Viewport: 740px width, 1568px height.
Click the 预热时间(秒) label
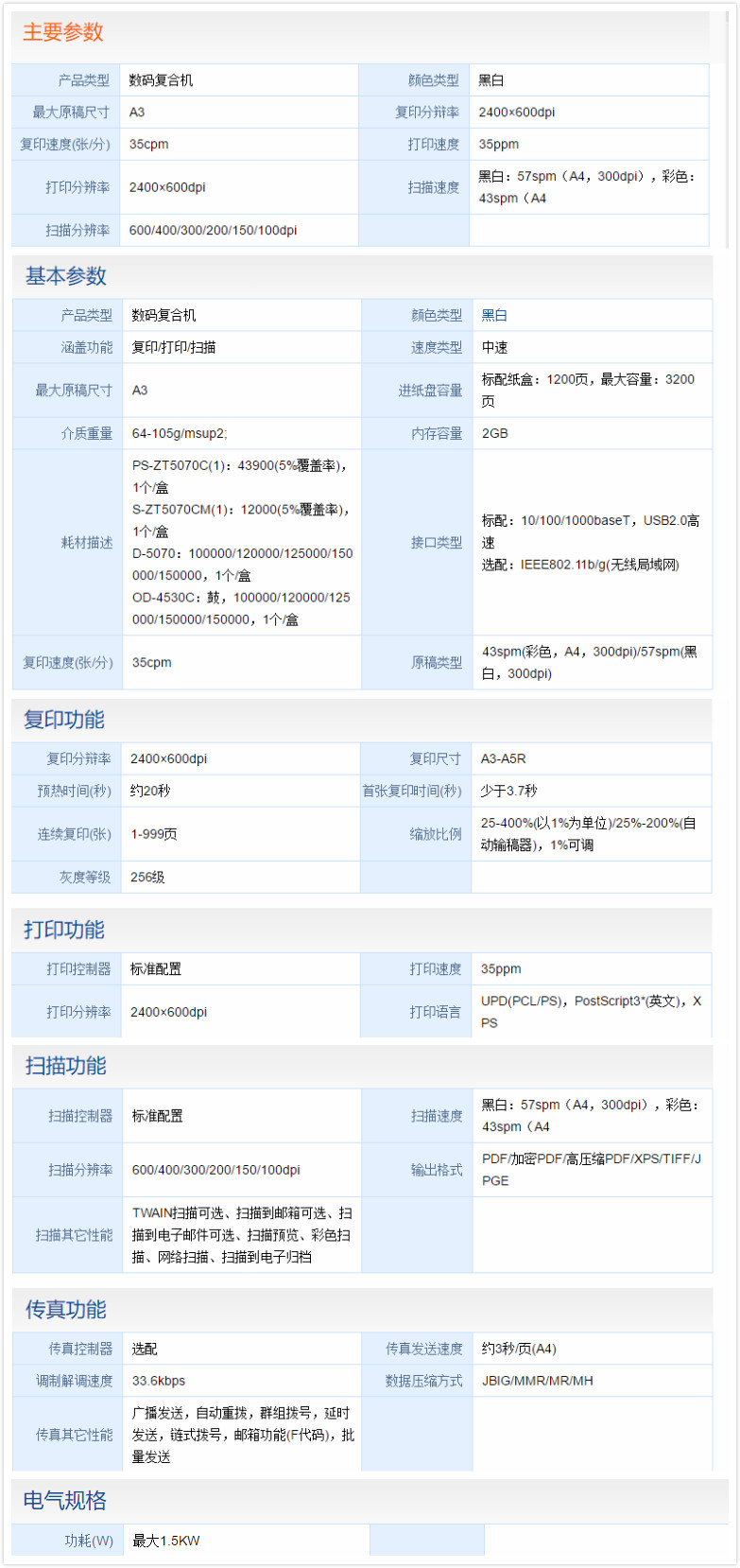click(74, 791)
